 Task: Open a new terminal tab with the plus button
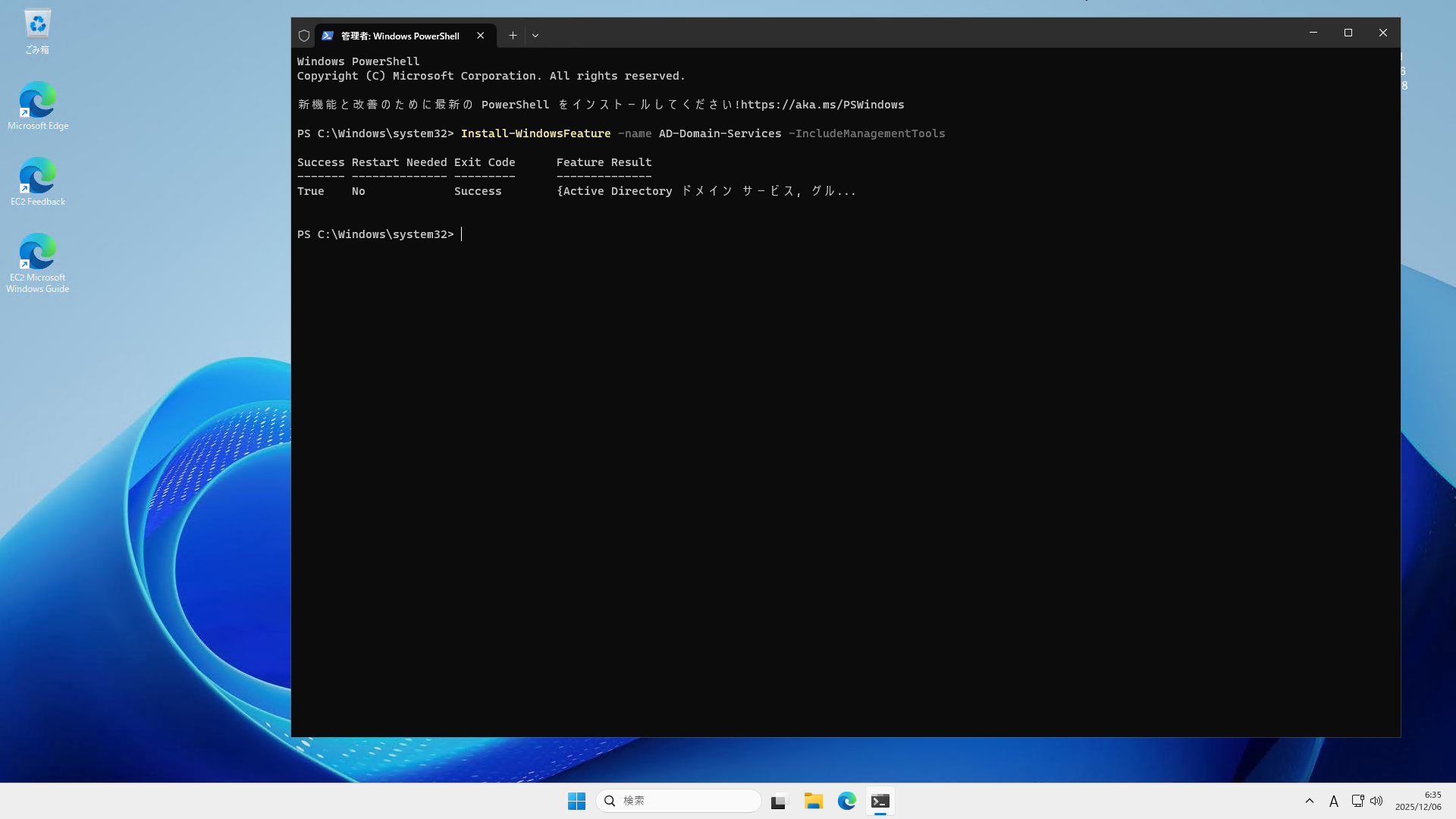coord(513,36)
